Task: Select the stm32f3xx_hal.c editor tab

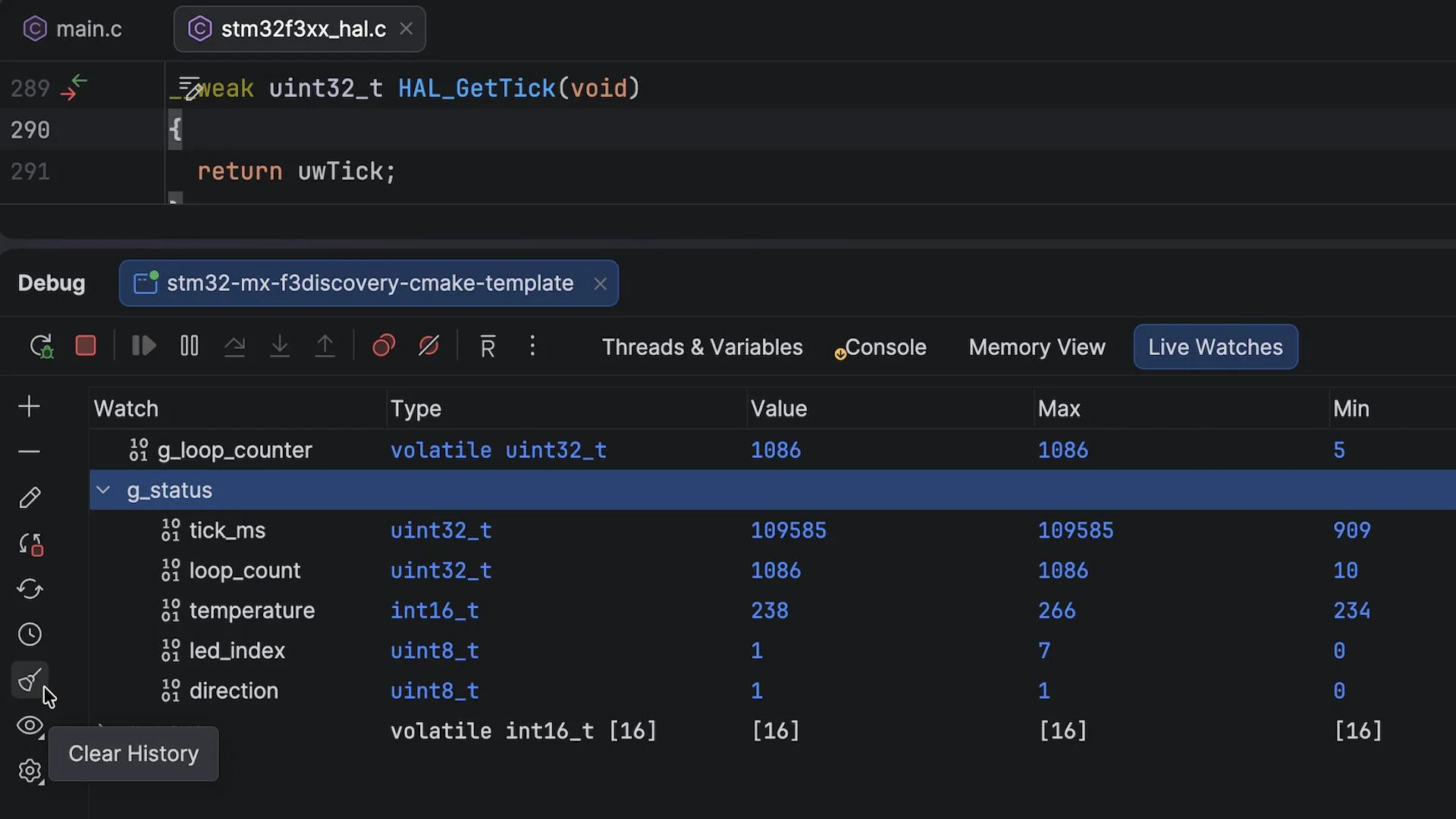Action: point(300,29)
